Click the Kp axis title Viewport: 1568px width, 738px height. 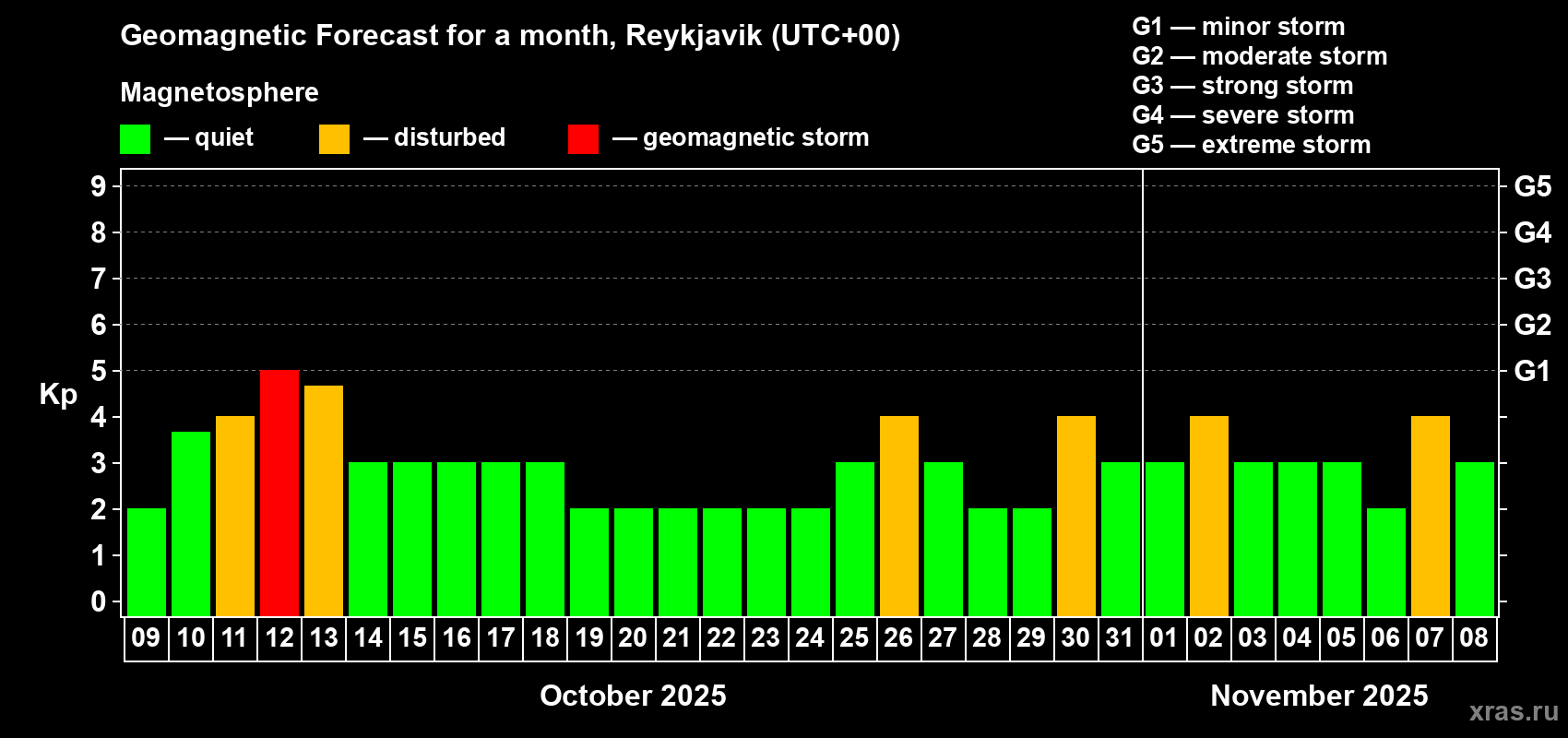(x=58, y=394)
